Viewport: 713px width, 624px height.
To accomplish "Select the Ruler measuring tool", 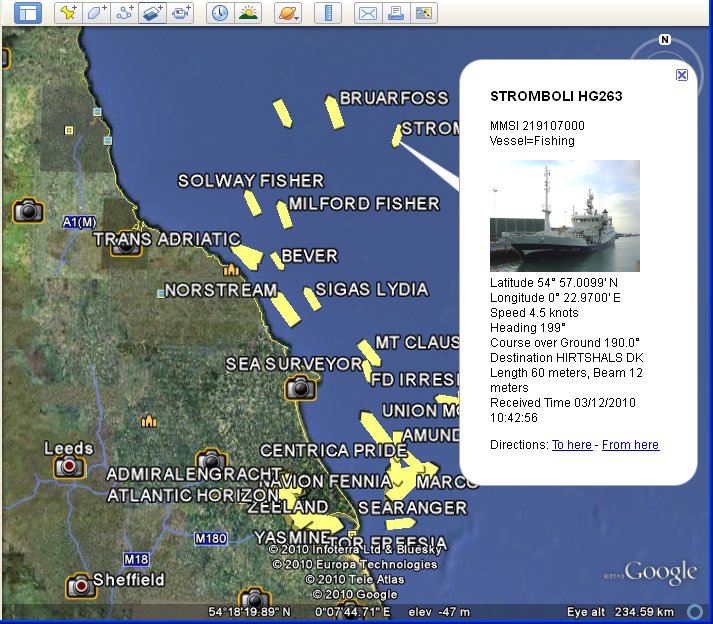I will click(328, 12).
